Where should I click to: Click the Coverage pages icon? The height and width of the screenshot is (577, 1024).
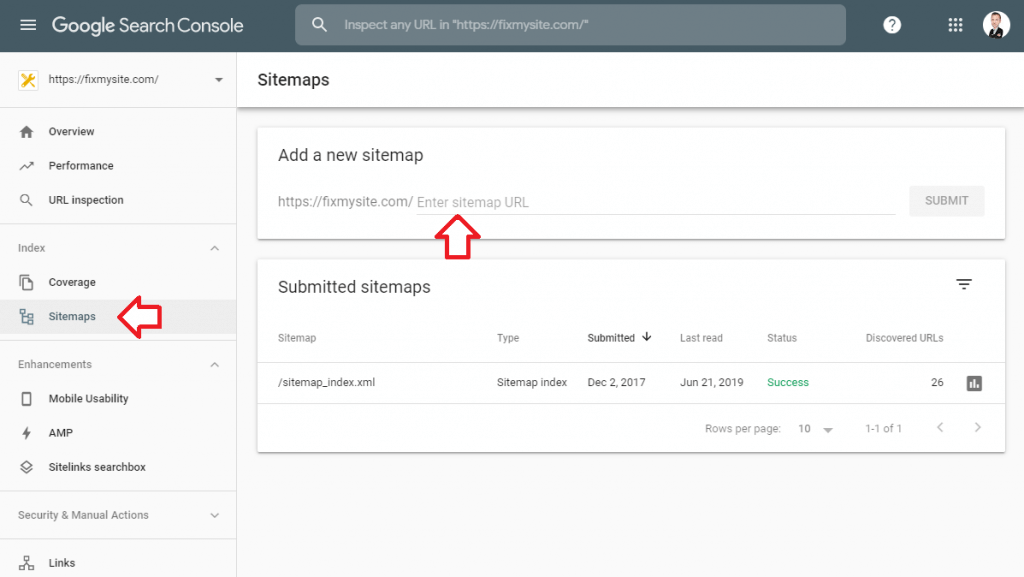coord(26,282)
